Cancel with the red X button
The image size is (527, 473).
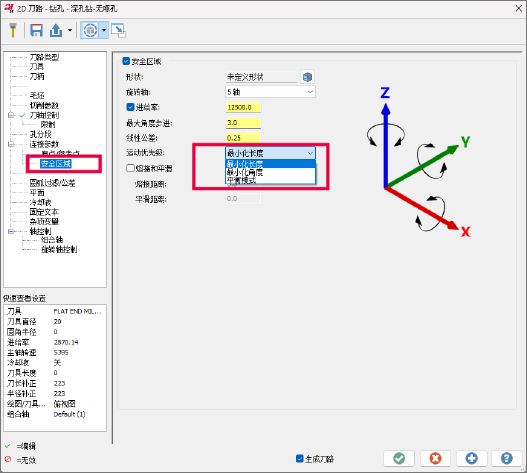435,458
